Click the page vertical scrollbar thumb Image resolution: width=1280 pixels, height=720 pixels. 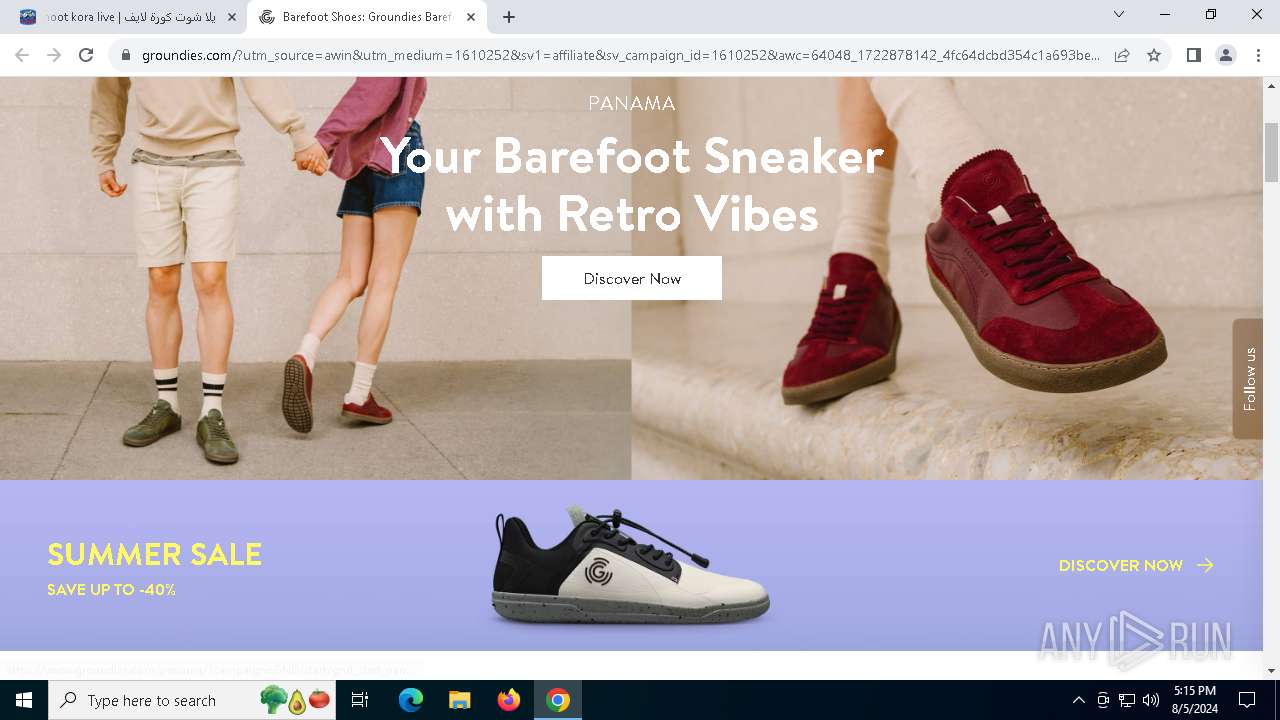1271,150
